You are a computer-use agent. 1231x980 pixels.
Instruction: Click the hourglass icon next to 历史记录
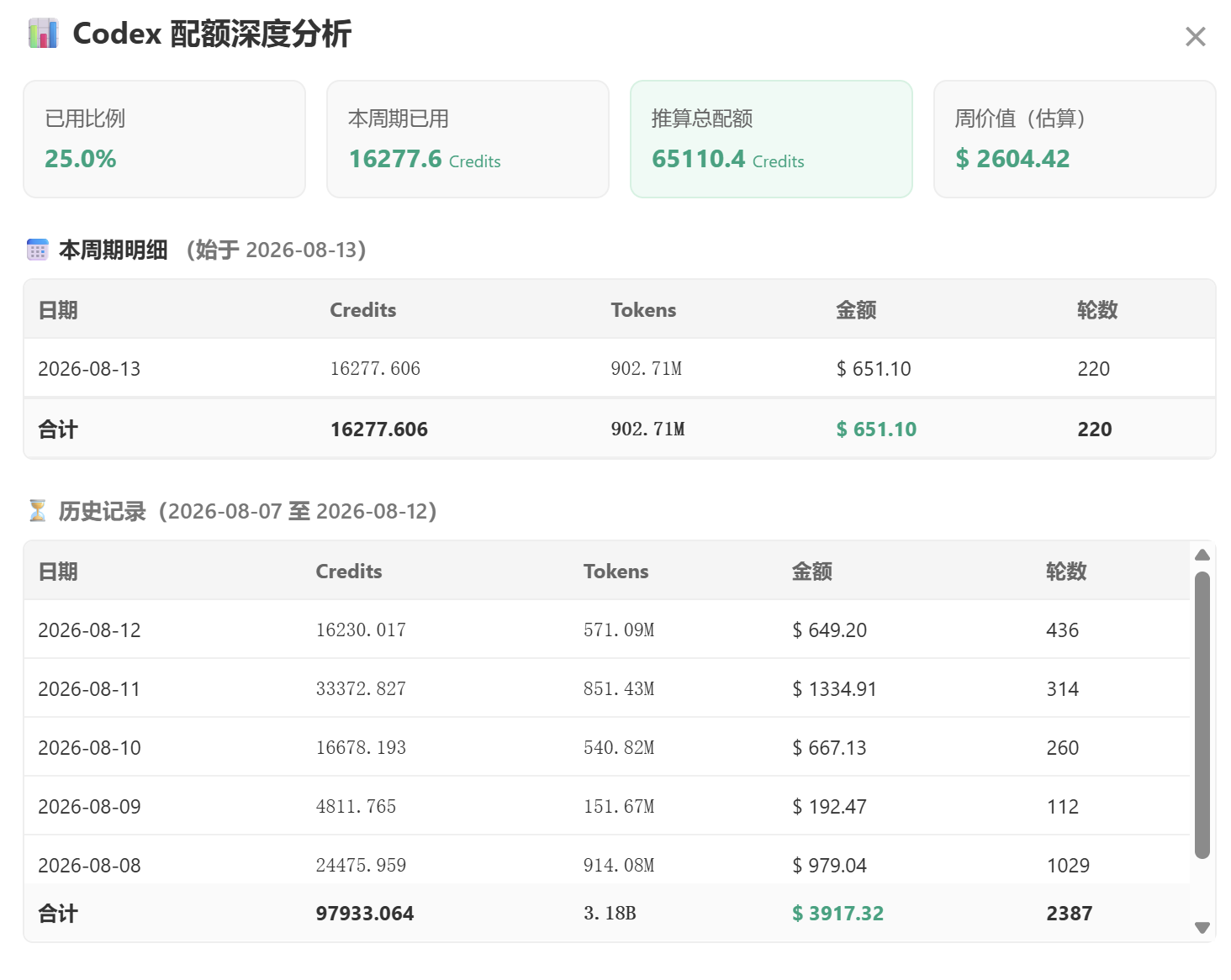[37, 511]
